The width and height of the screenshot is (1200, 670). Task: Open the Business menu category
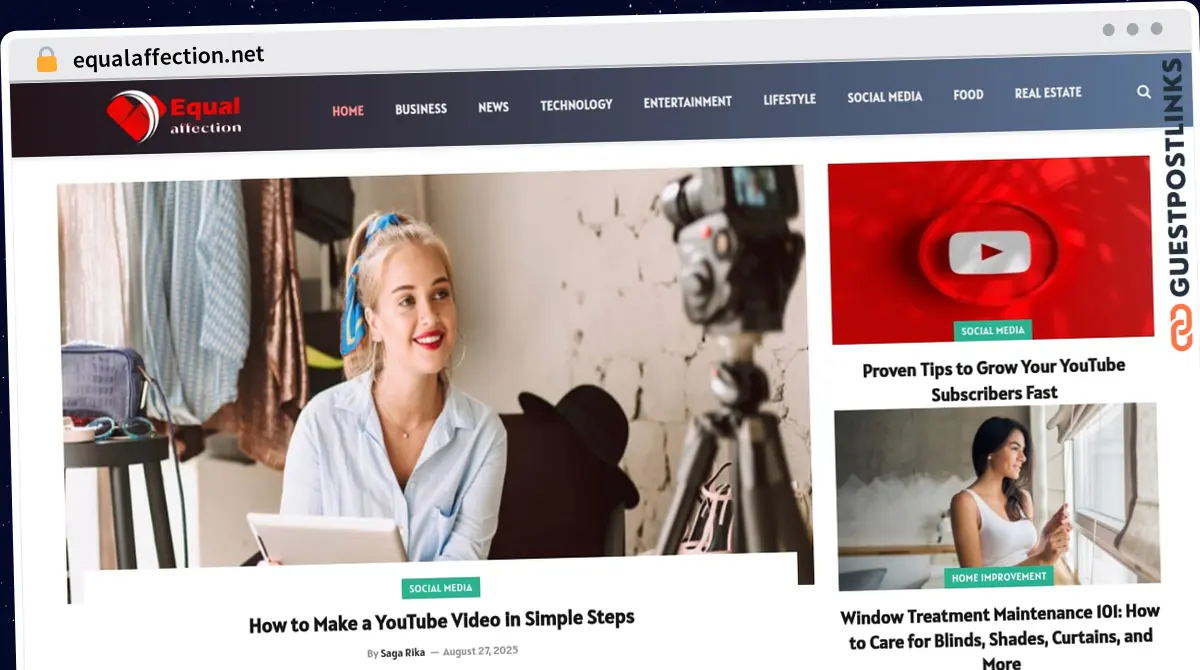tap(421, 108)
